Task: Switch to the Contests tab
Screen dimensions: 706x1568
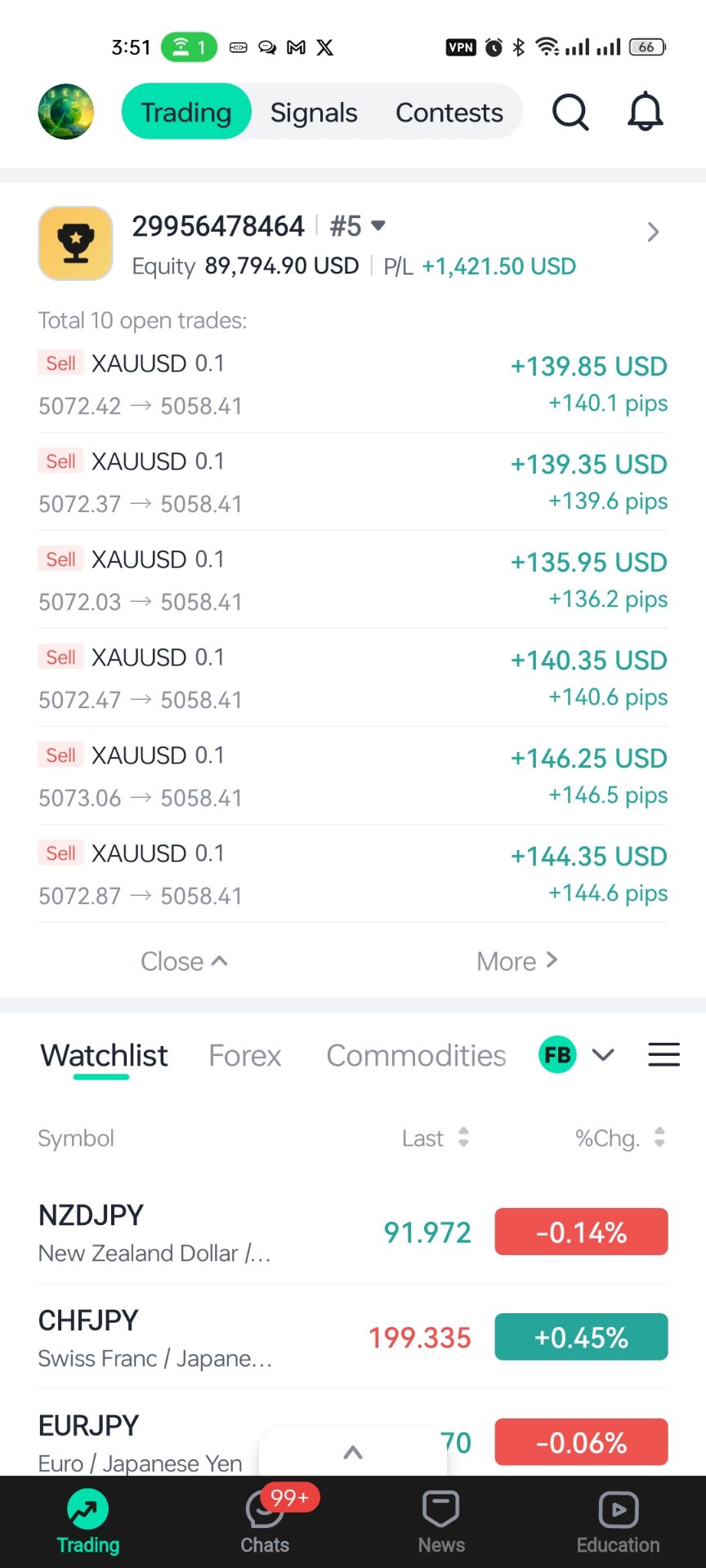Action: click(449, 113)
